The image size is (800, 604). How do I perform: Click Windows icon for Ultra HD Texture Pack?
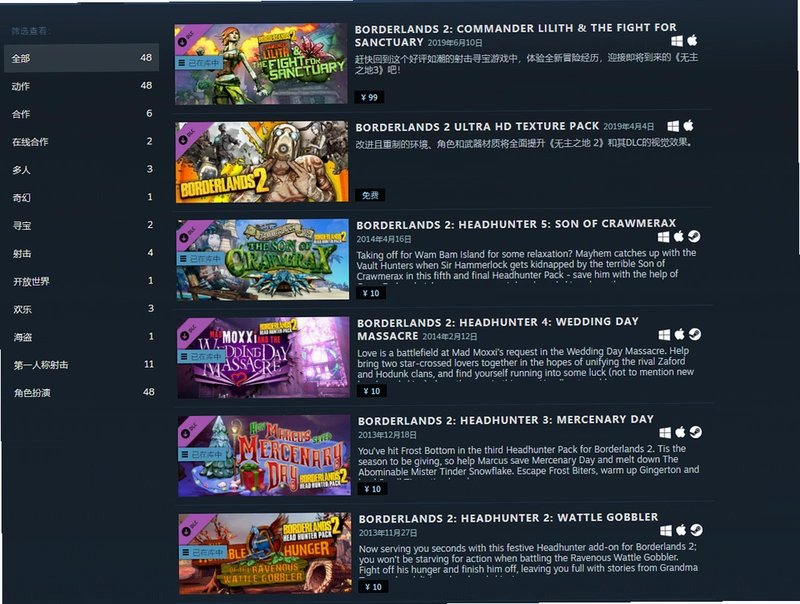pyautogui.click(x=673, y=126)
